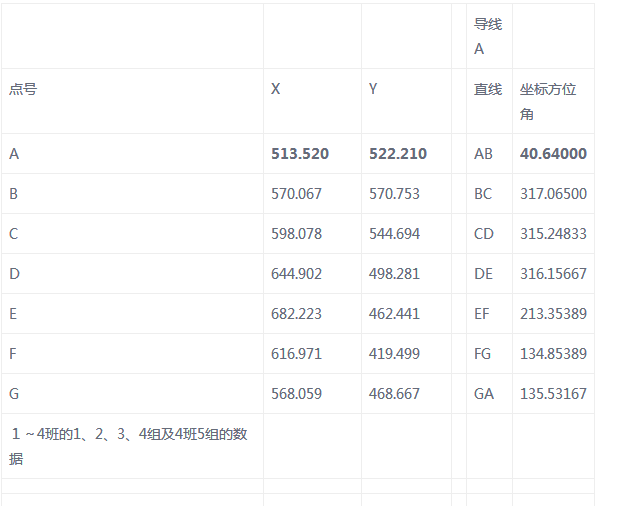The image size is (619, 506).
Task: Click X coordinate 644.902 for point D
Action: [297, 274]
